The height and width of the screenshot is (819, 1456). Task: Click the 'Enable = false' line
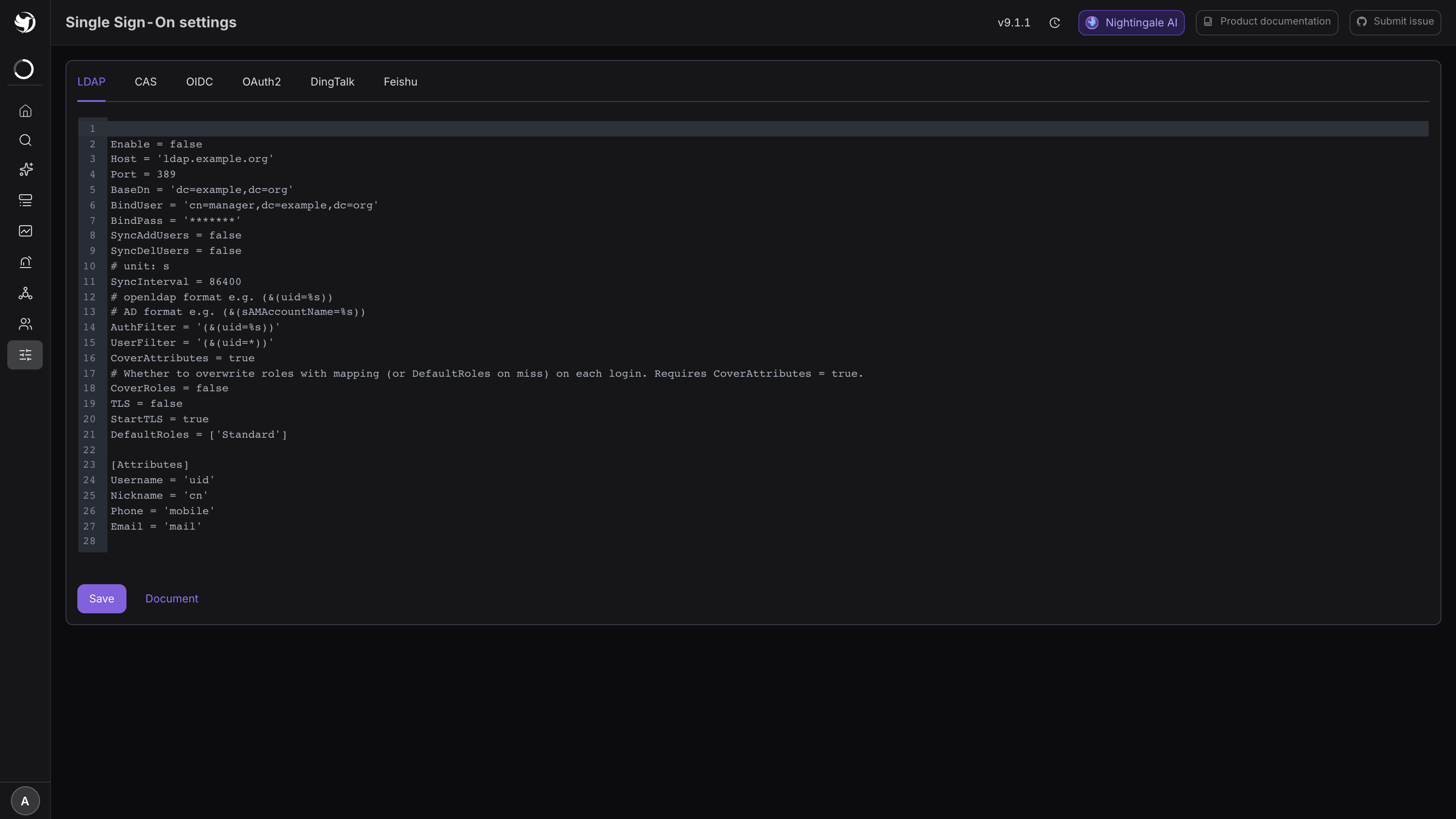click(x=157, y=144)
